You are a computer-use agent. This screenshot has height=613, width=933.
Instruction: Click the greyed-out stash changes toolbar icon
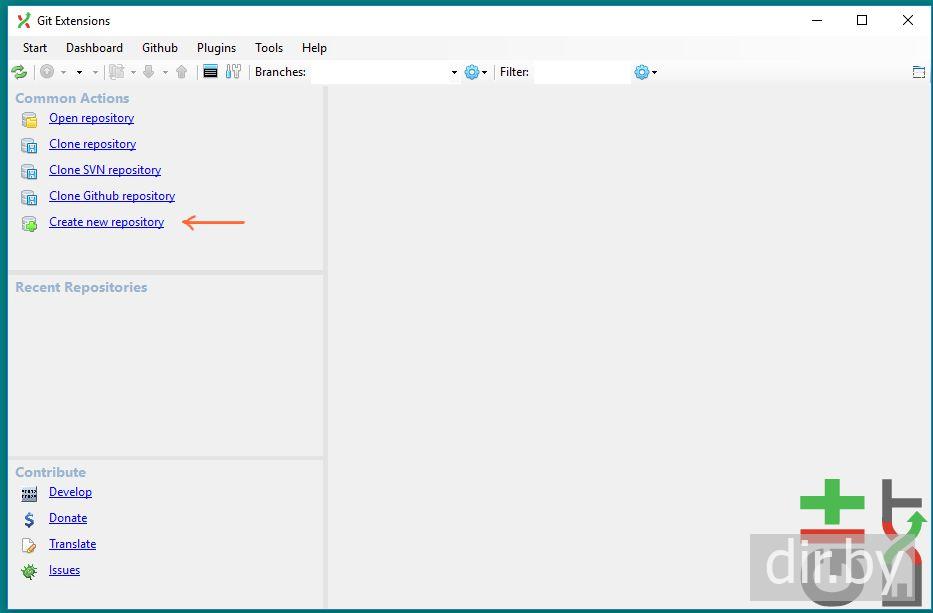(117, 72)
